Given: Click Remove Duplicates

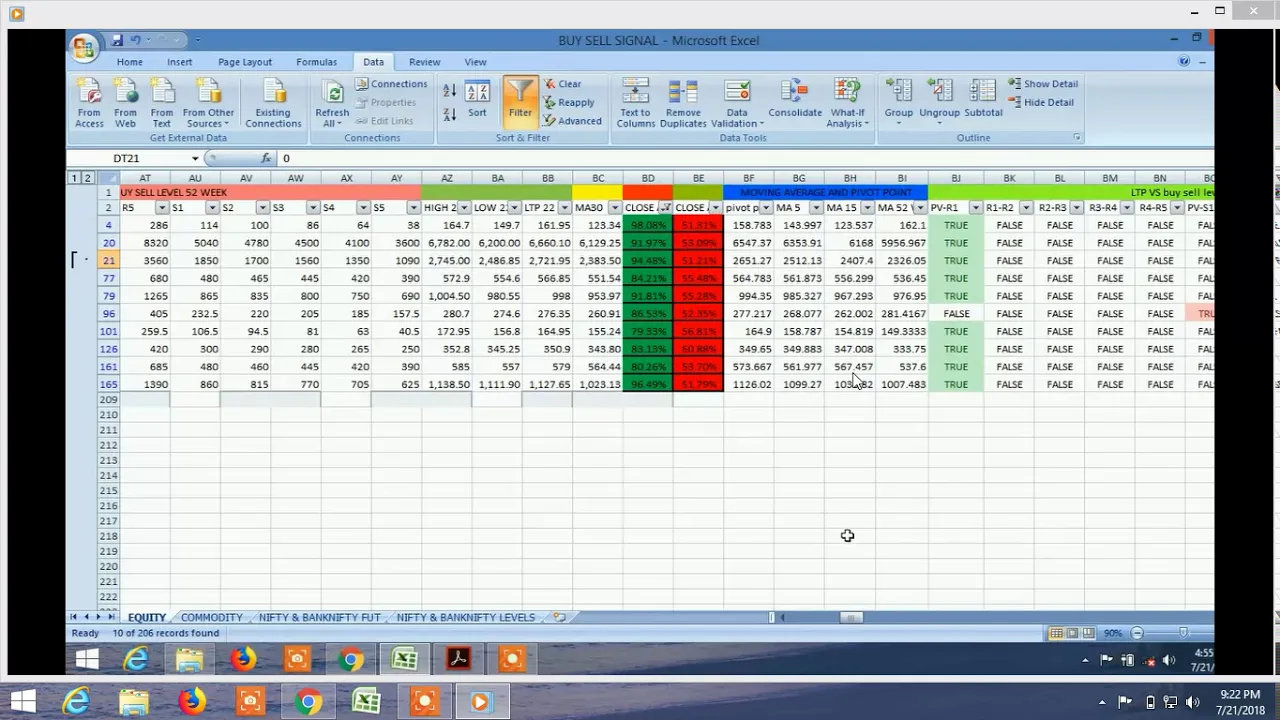Looking at the screenshot, I should click(x=683, y=104).
